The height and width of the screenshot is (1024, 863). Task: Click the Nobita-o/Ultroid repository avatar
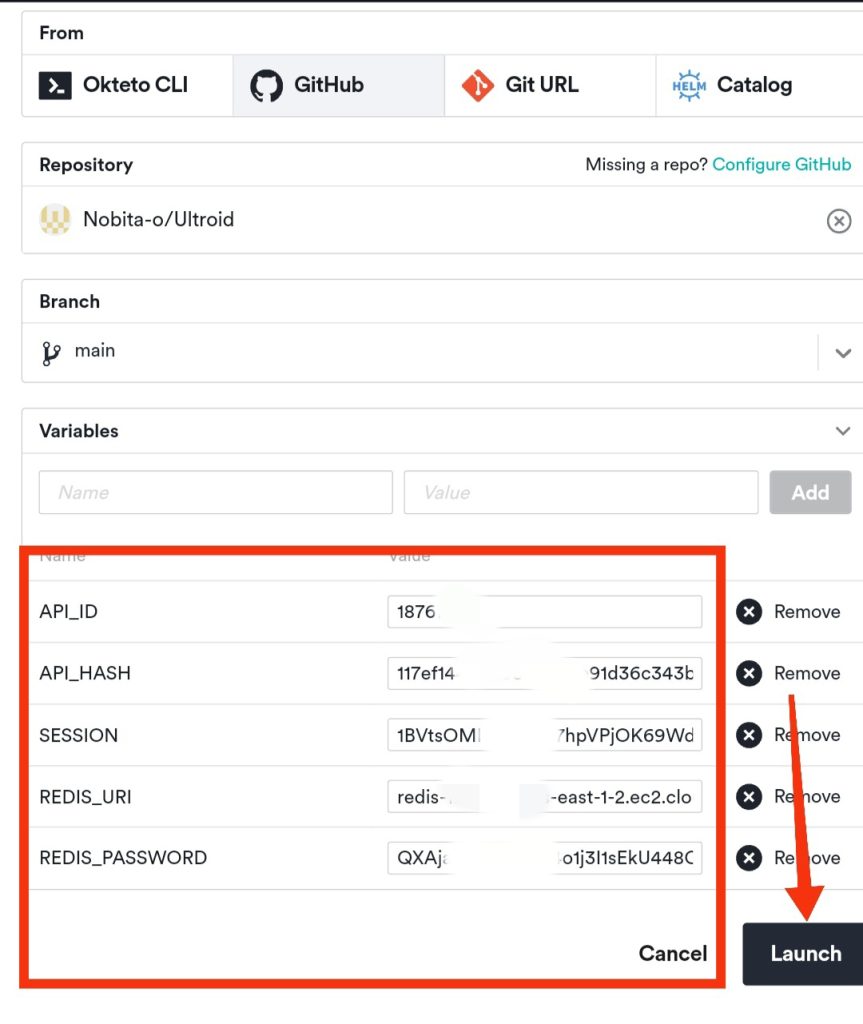(55, 220)
